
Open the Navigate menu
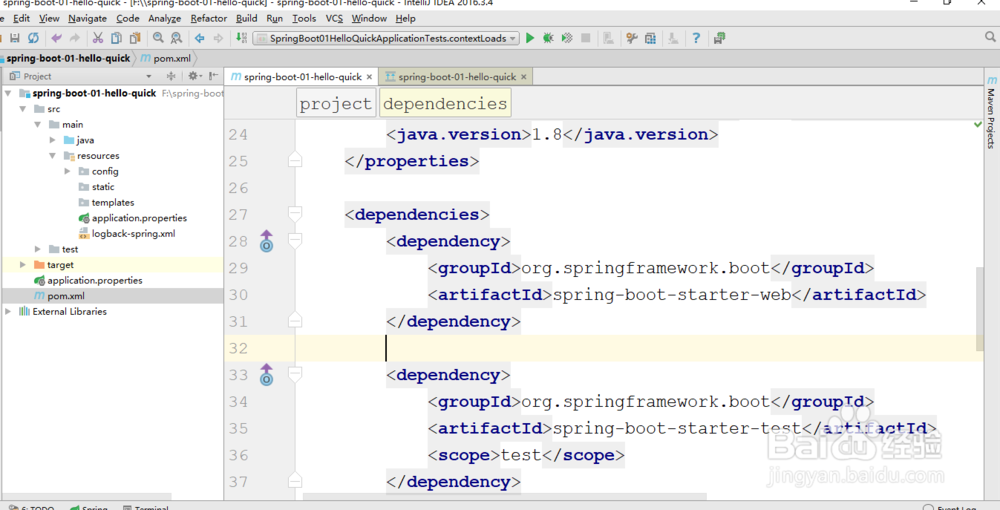(x=87, y=18)
